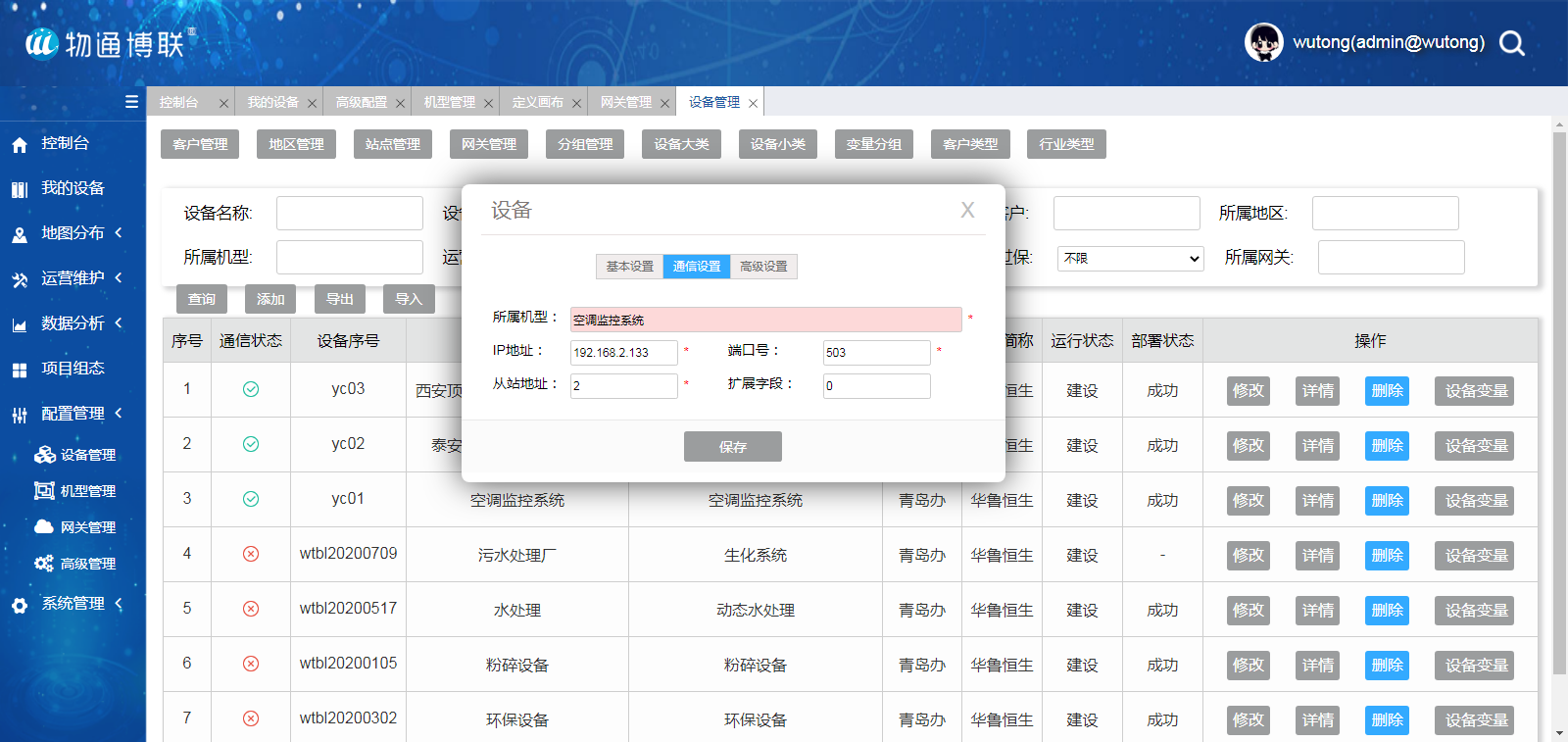Click the 设备大类 button

[x=681, y=144]
